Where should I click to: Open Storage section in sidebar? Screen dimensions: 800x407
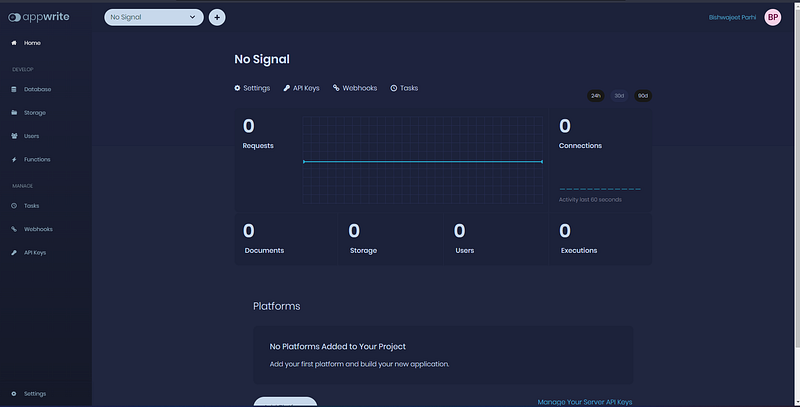[35, 113]
